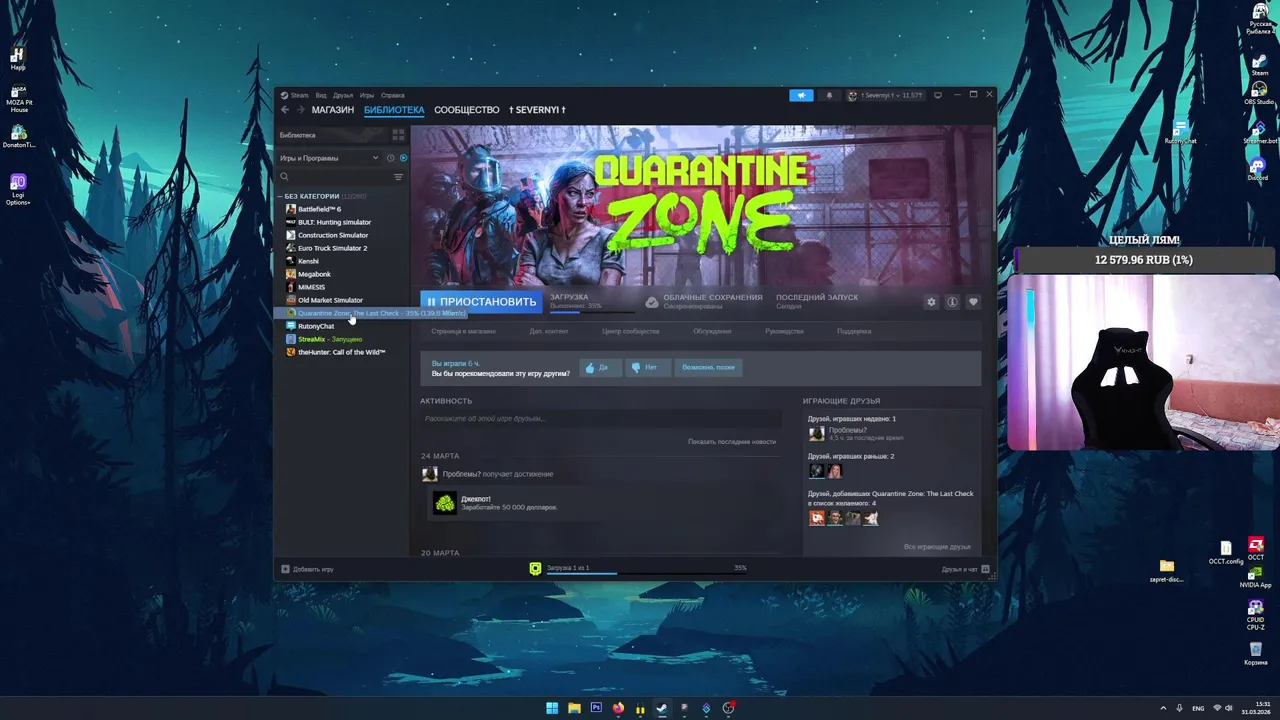This screenshot has height=720, width=1280.
Task: Open the † SEVERNYI † profile tab
Action: [x=537, y=110]
